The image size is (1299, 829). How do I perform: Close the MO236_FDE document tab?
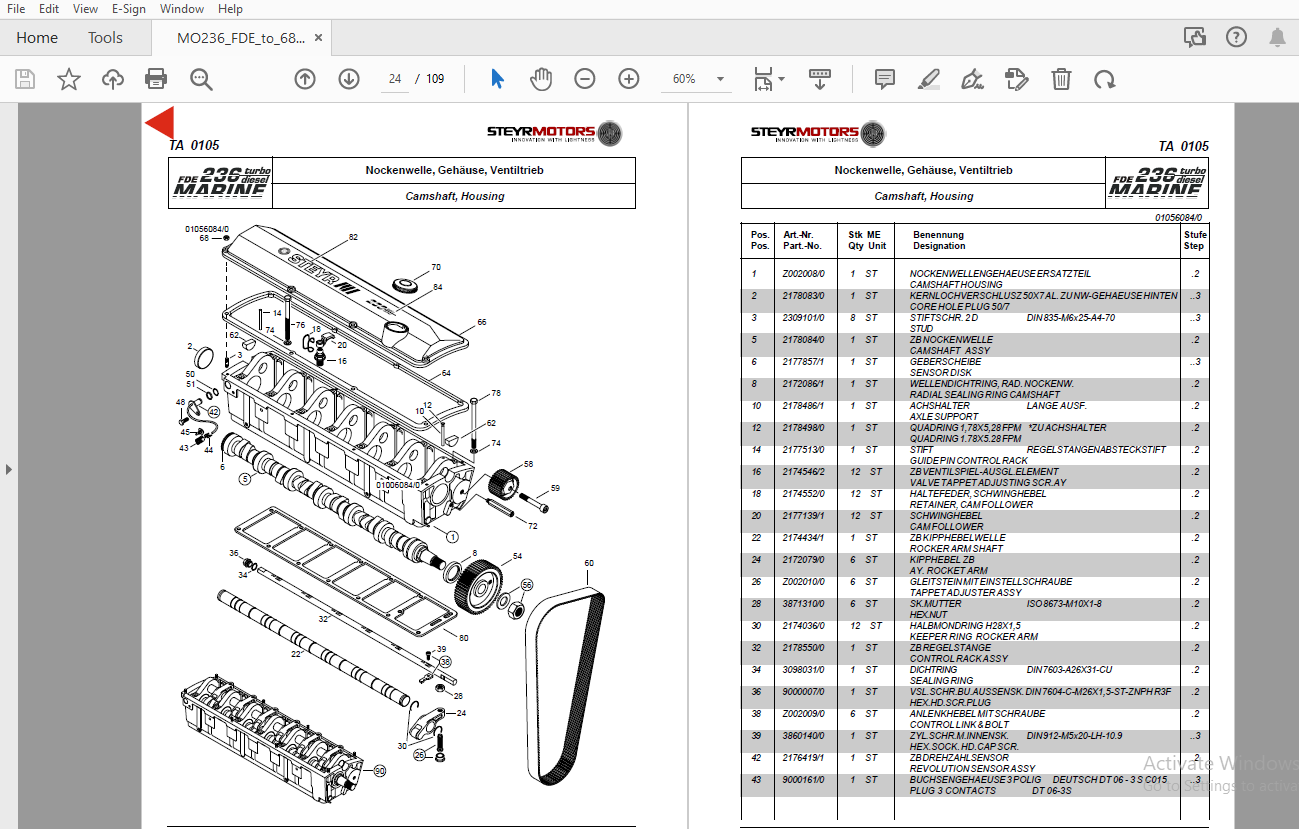(318, 38)
